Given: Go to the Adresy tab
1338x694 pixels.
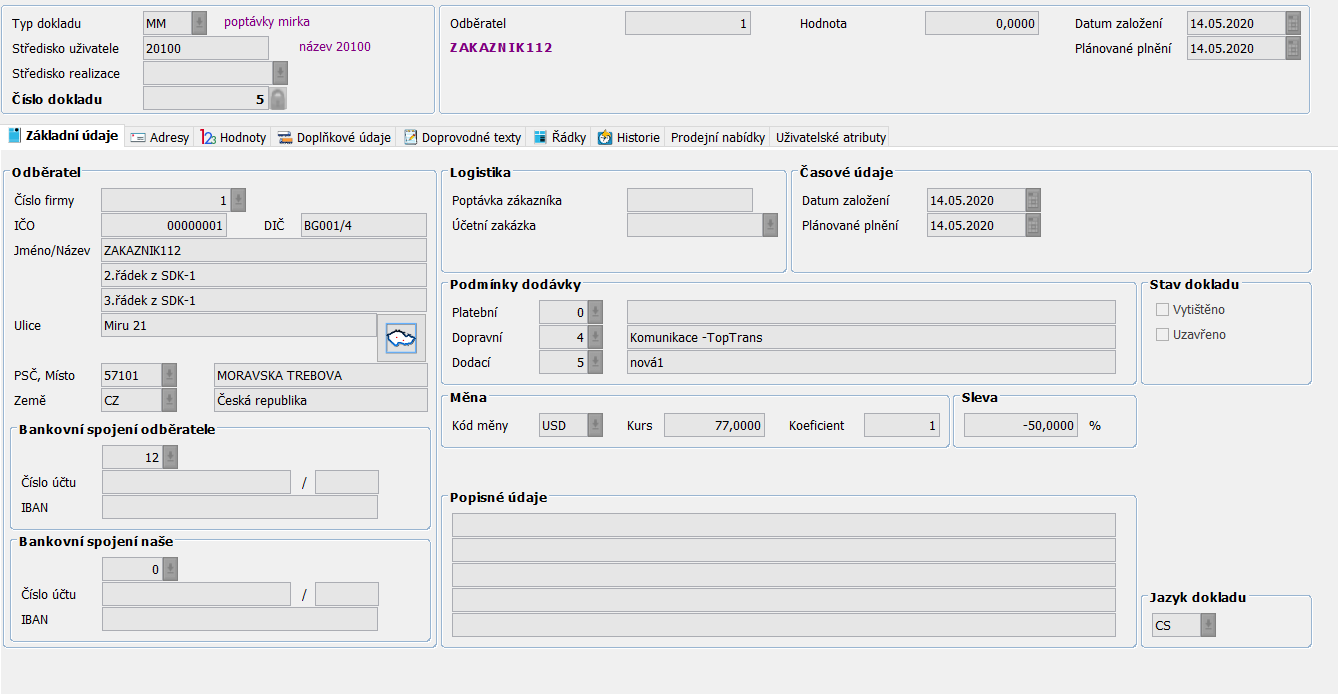Looking at the screenshot, I should tap(160, 138).
